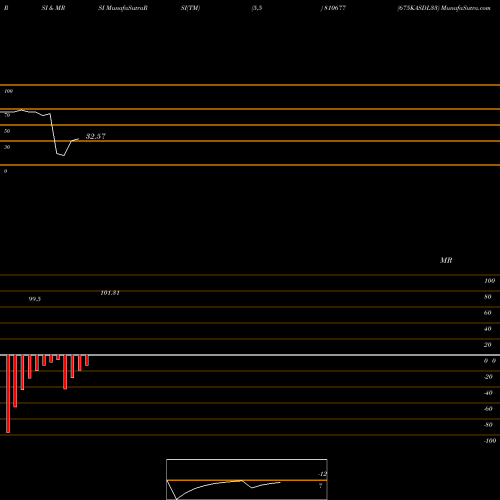Viewport: 500px width, 500px height.
Task: Click the 80 label on MR axis
Action: (488, 297)
